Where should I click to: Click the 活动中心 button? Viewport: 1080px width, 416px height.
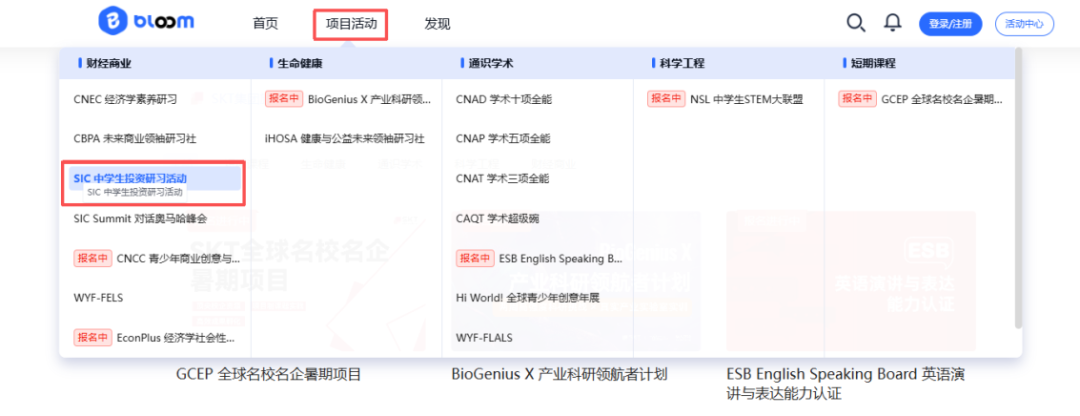[x=1024, y=24]
